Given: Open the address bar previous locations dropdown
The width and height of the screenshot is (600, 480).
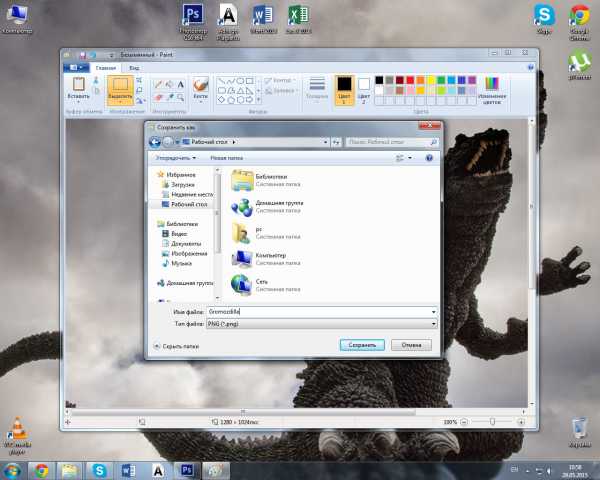Looking at the screenshot, I should pos(325,142).
